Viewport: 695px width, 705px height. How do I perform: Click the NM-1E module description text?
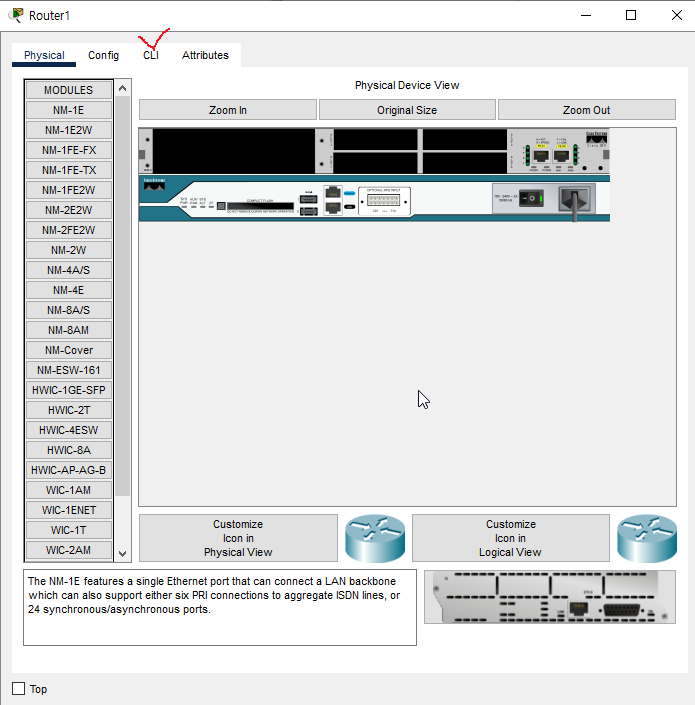pos(214,595)
